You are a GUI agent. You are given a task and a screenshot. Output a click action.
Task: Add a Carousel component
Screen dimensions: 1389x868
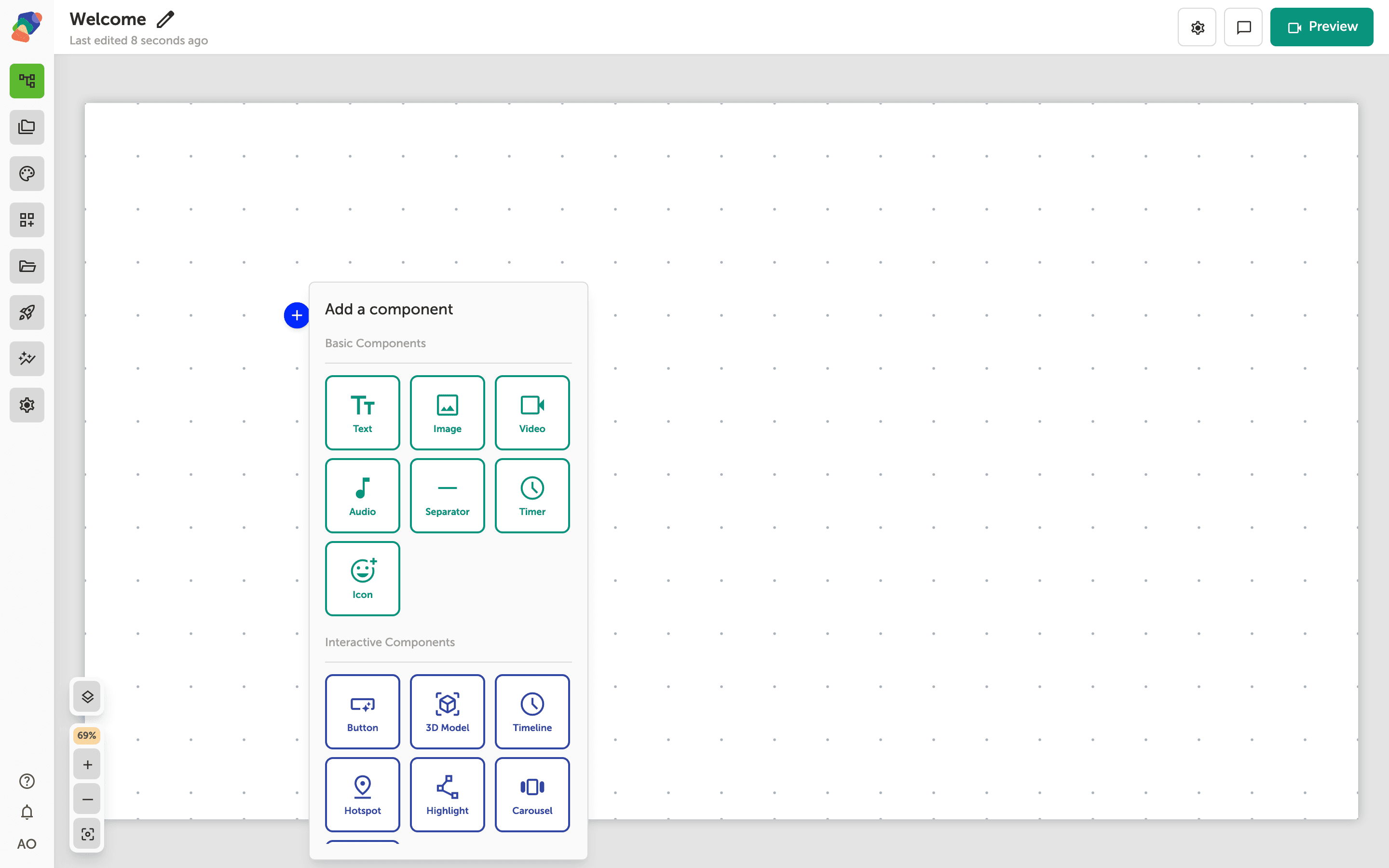tap(532, 795)
